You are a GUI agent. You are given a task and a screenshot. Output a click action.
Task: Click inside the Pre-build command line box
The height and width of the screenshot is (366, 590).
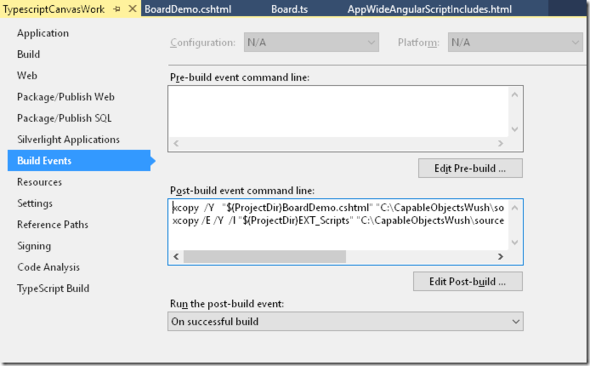tap(339, 112)
